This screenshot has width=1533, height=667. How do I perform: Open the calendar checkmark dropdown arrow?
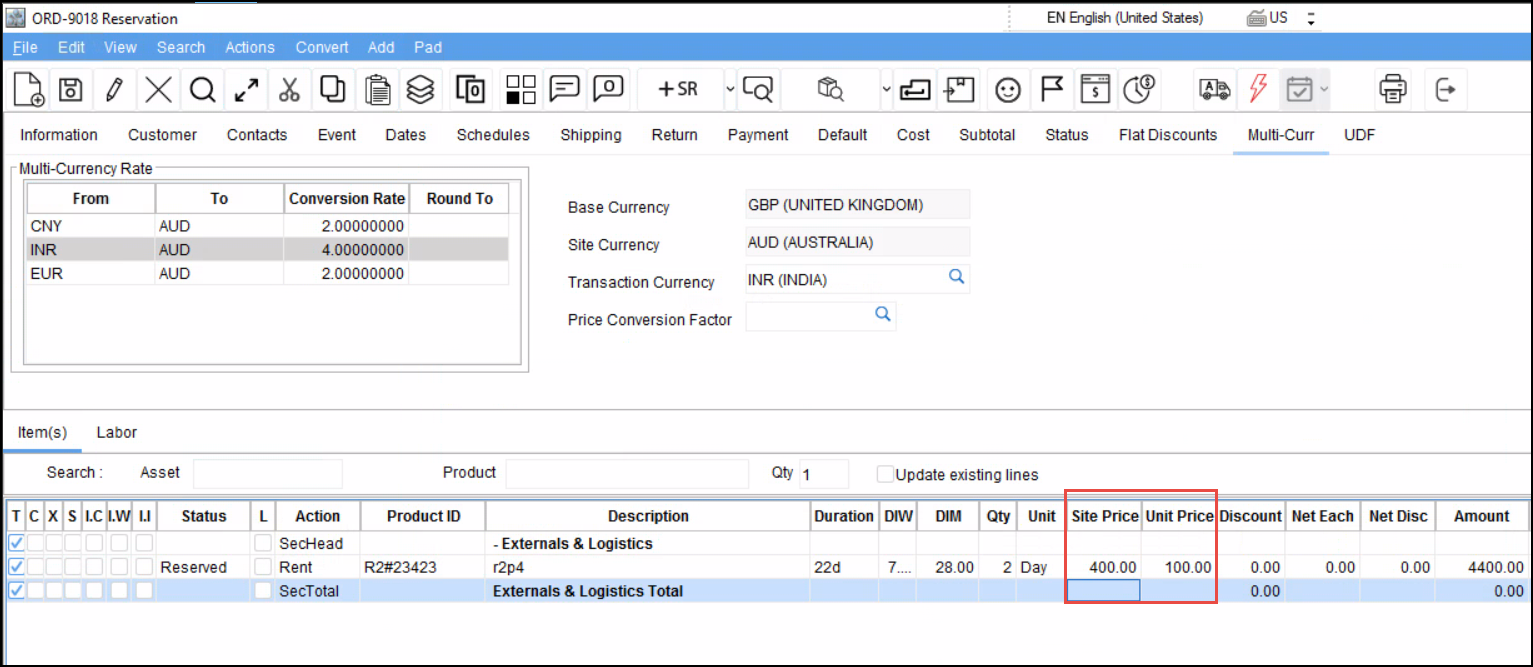click(1324, 90)
